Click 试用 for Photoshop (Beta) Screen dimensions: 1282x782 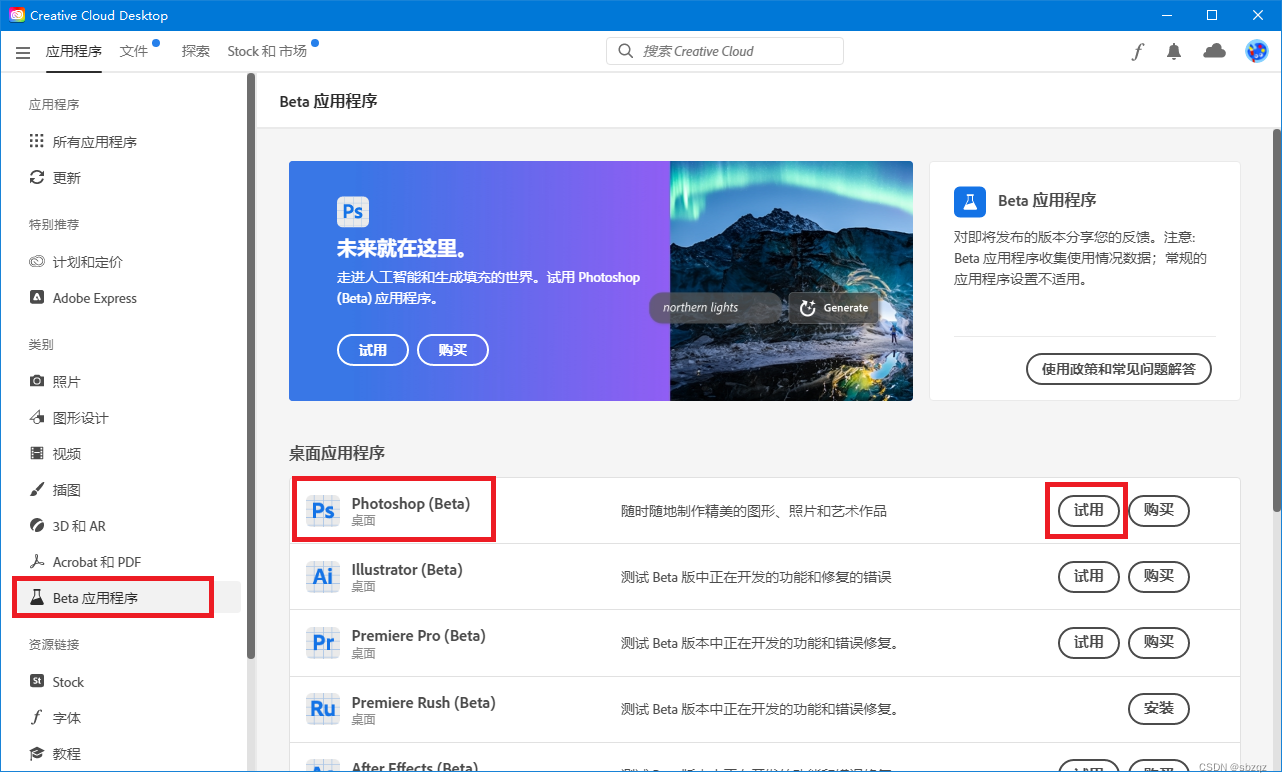pos(1089,510)
